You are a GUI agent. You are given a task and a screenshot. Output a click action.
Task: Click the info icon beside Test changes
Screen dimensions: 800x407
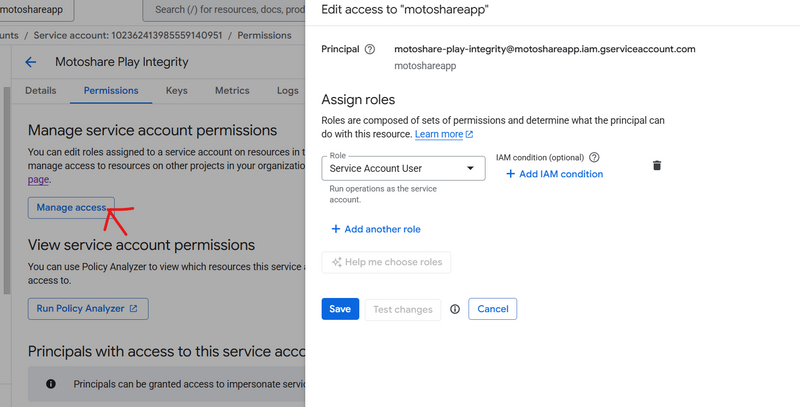[x=455, y=309]
